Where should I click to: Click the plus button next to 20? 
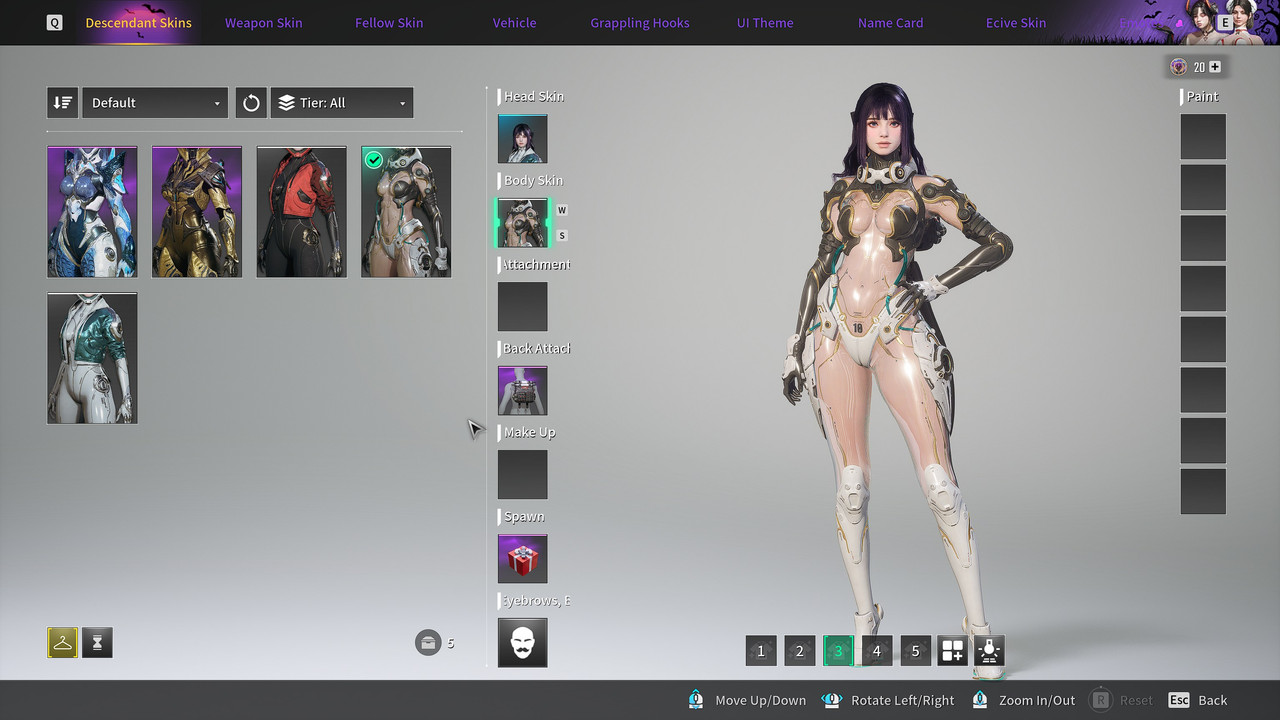click(1215, 67)
